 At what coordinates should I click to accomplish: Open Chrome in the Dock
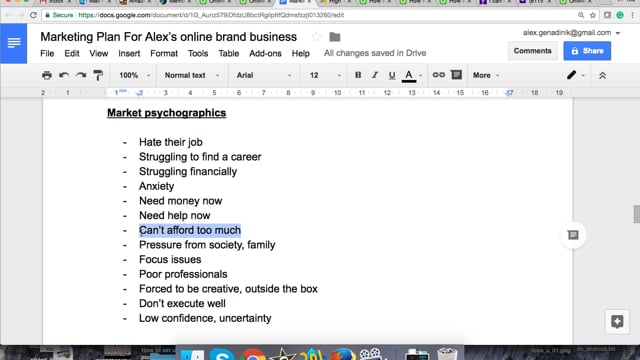(253, 355)
